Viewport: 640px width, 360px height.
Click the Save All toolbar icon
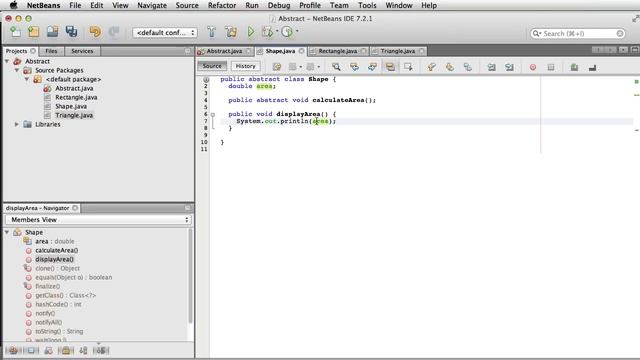72,32
